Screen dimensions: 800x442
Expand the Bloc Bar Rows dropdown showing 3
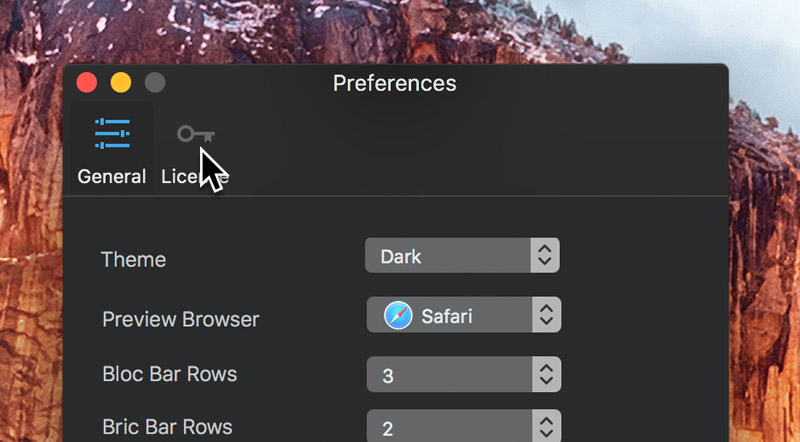click(464, 374)
